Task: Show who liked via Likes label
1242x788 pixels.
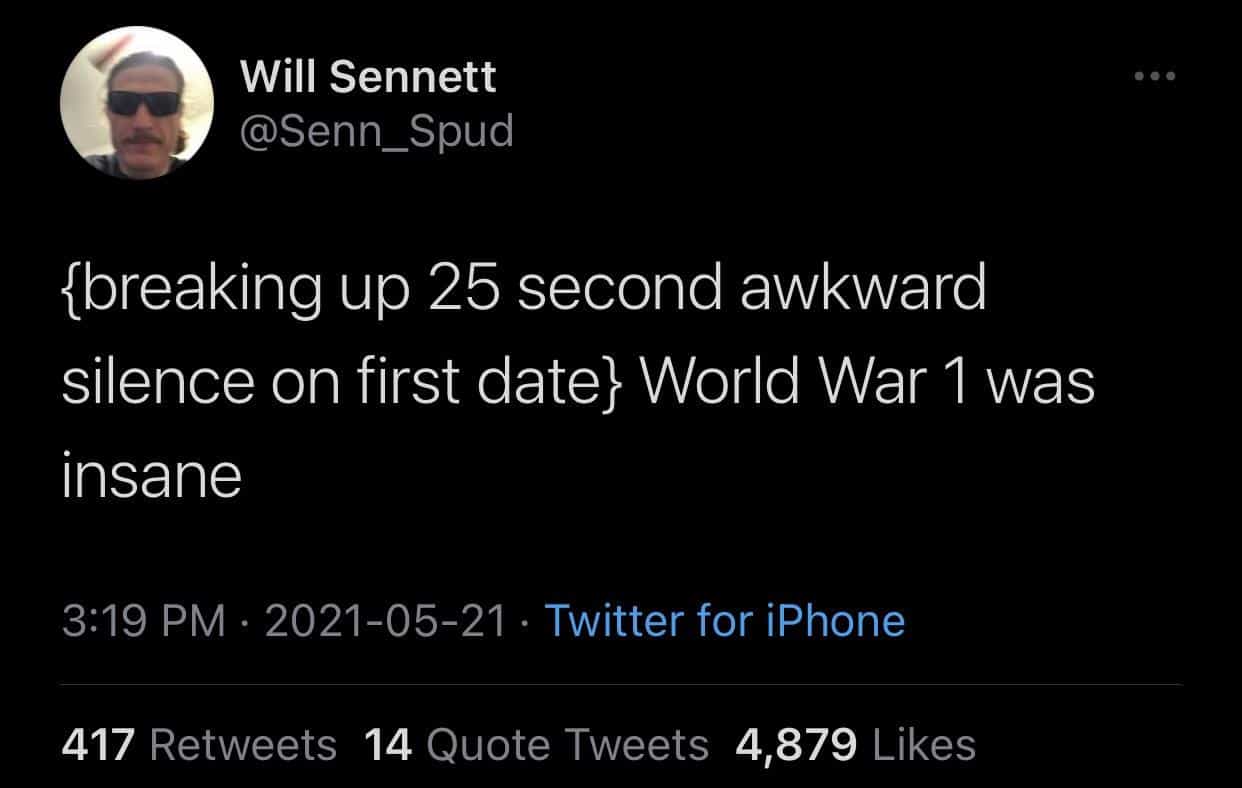Action: [924, 744]
